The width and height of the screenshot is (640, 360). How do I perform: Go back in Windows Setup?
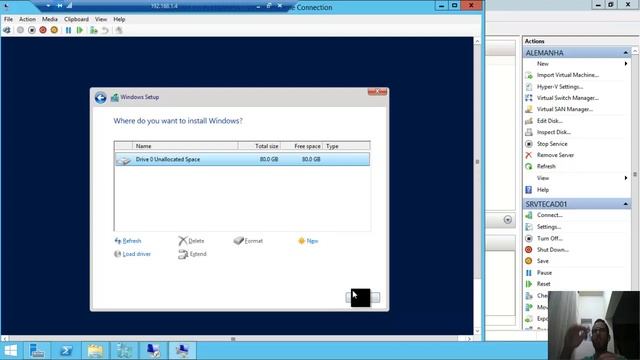100,98
